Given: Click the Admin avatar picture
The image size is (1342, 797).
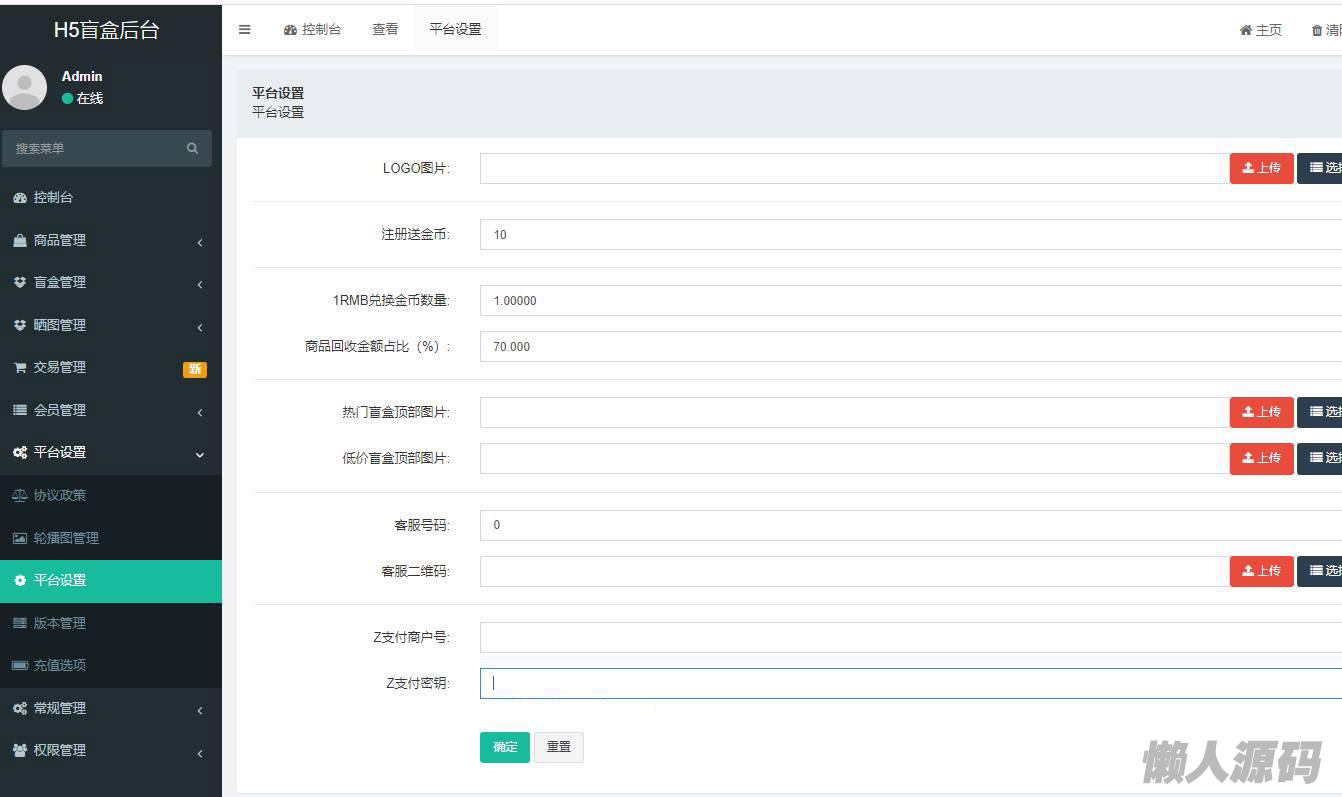Looking at the screenshot, I should pyautogui.click(x=25, y=87).
